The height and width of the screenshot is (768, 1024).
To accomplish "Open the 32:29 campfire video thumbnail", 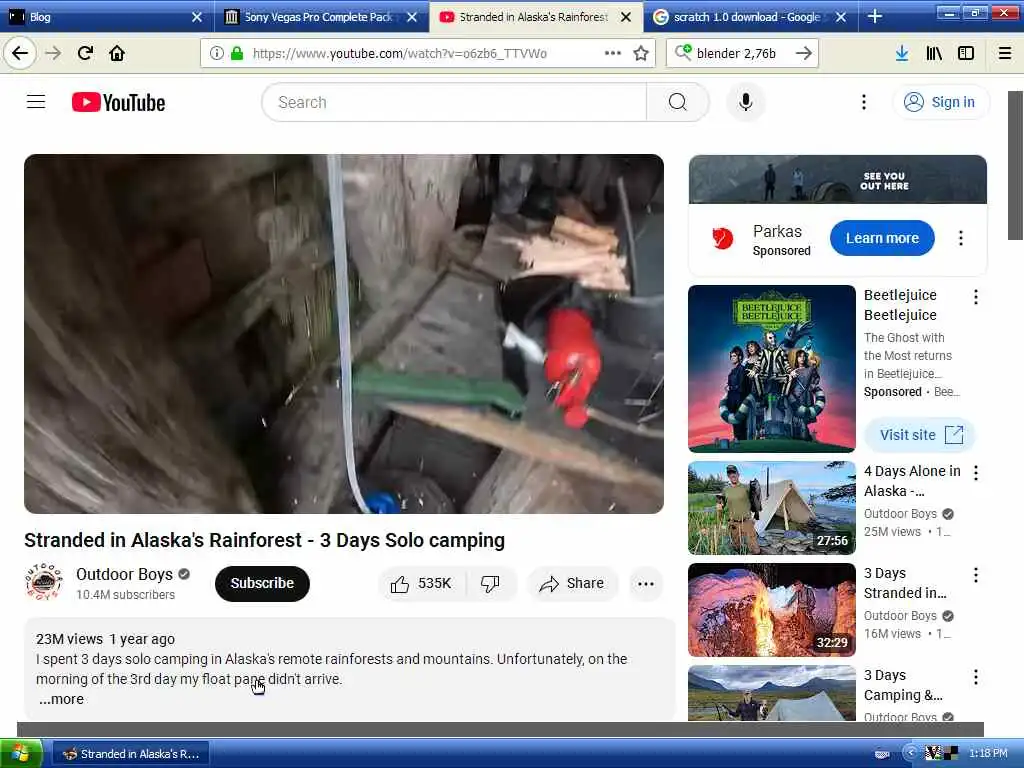I will pyautogui.click(x=771, y=609).
